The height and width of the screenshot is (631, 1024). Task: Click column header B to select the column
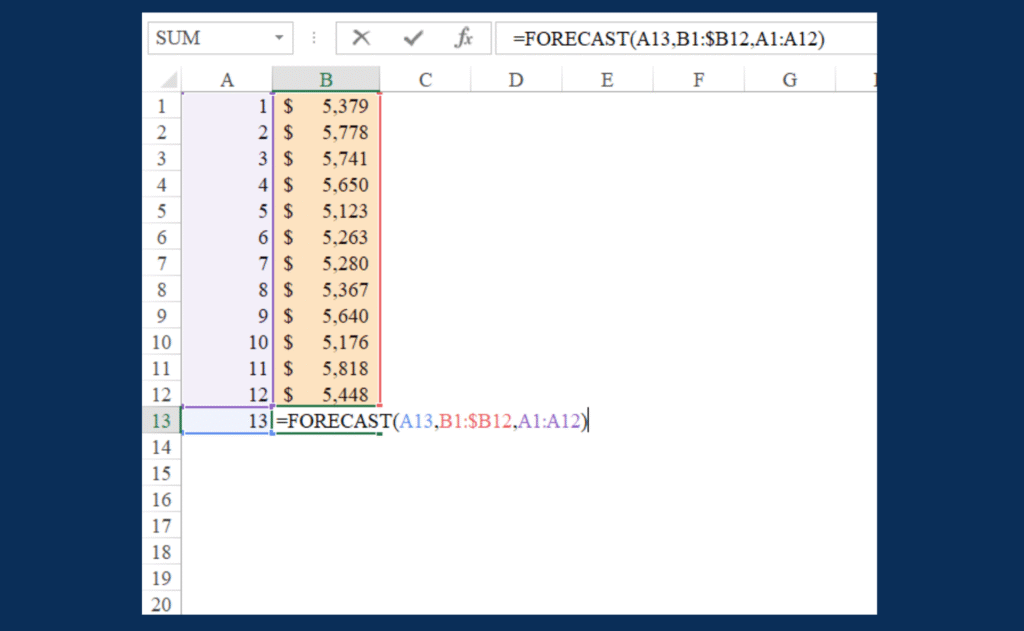(x=326, y=79)
